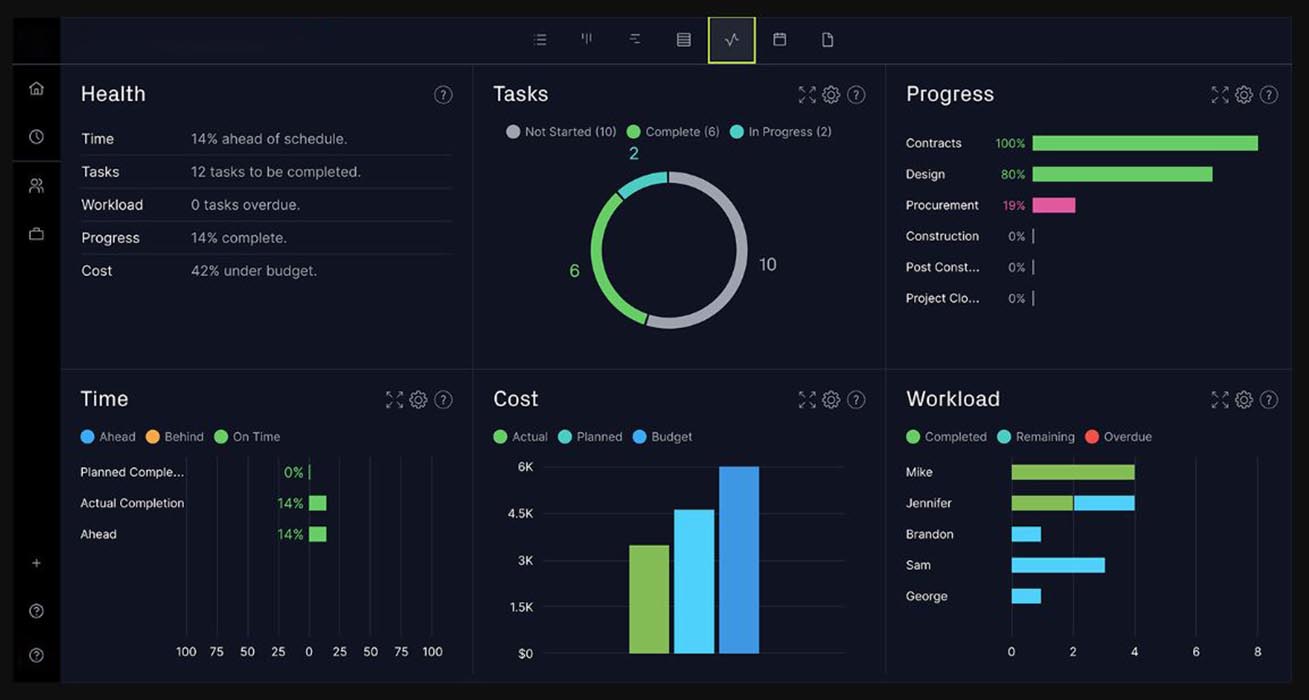Screen dimensions: 1309x700
Task: Click the "Brandon" workload row label
Action: pos(930,534)
